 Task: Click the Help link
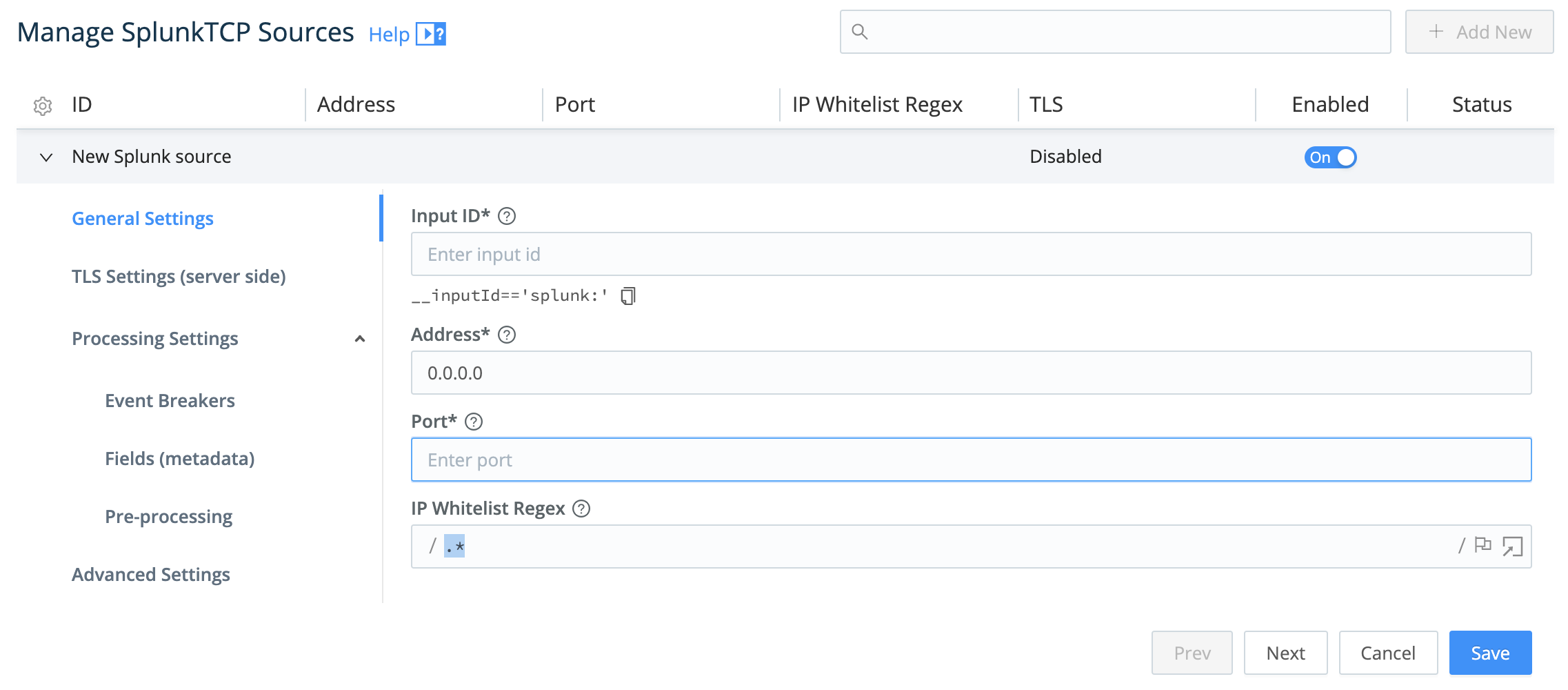pos(389,34)
